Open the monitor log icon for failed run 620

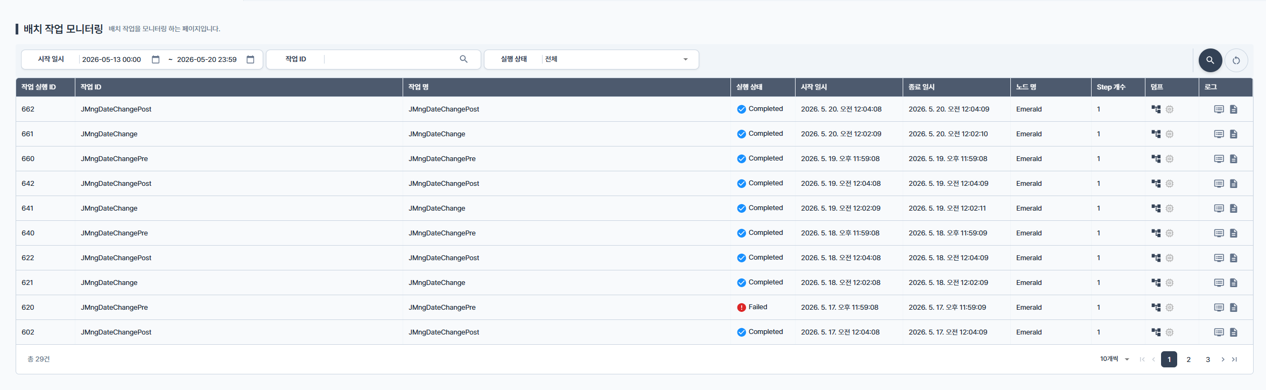tap(1219, 307)
